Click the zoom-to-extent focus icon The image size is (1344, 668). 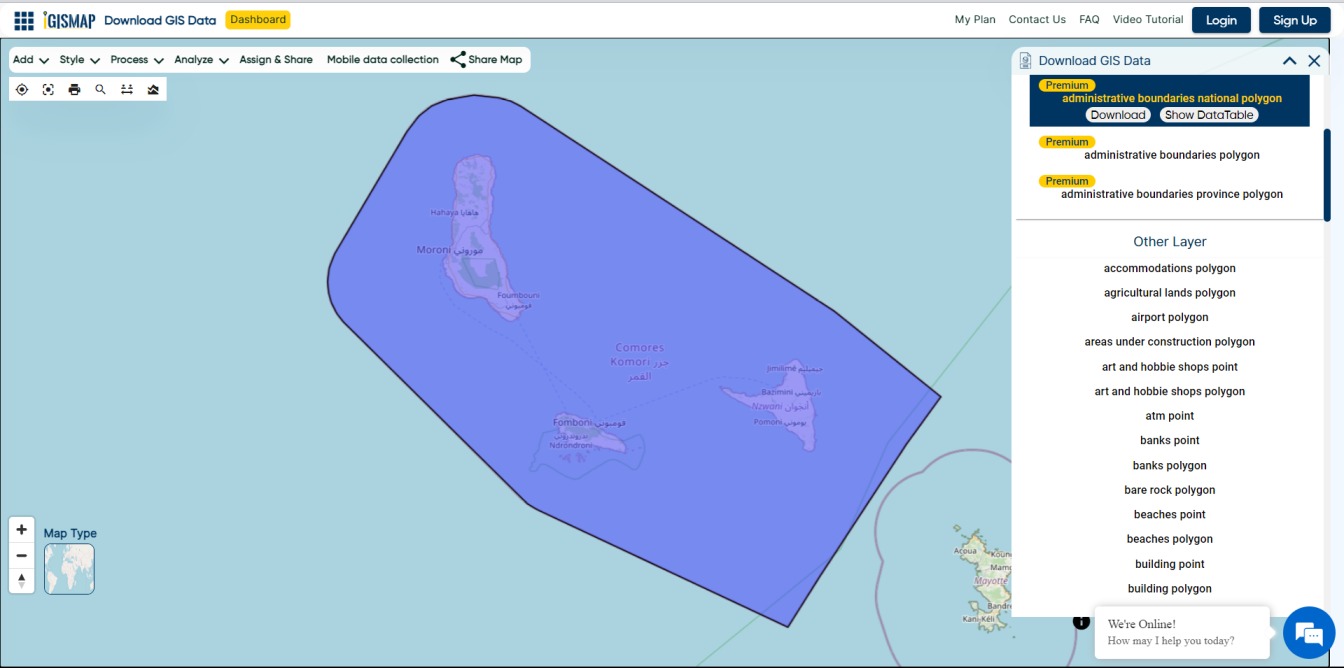(48, 89)
